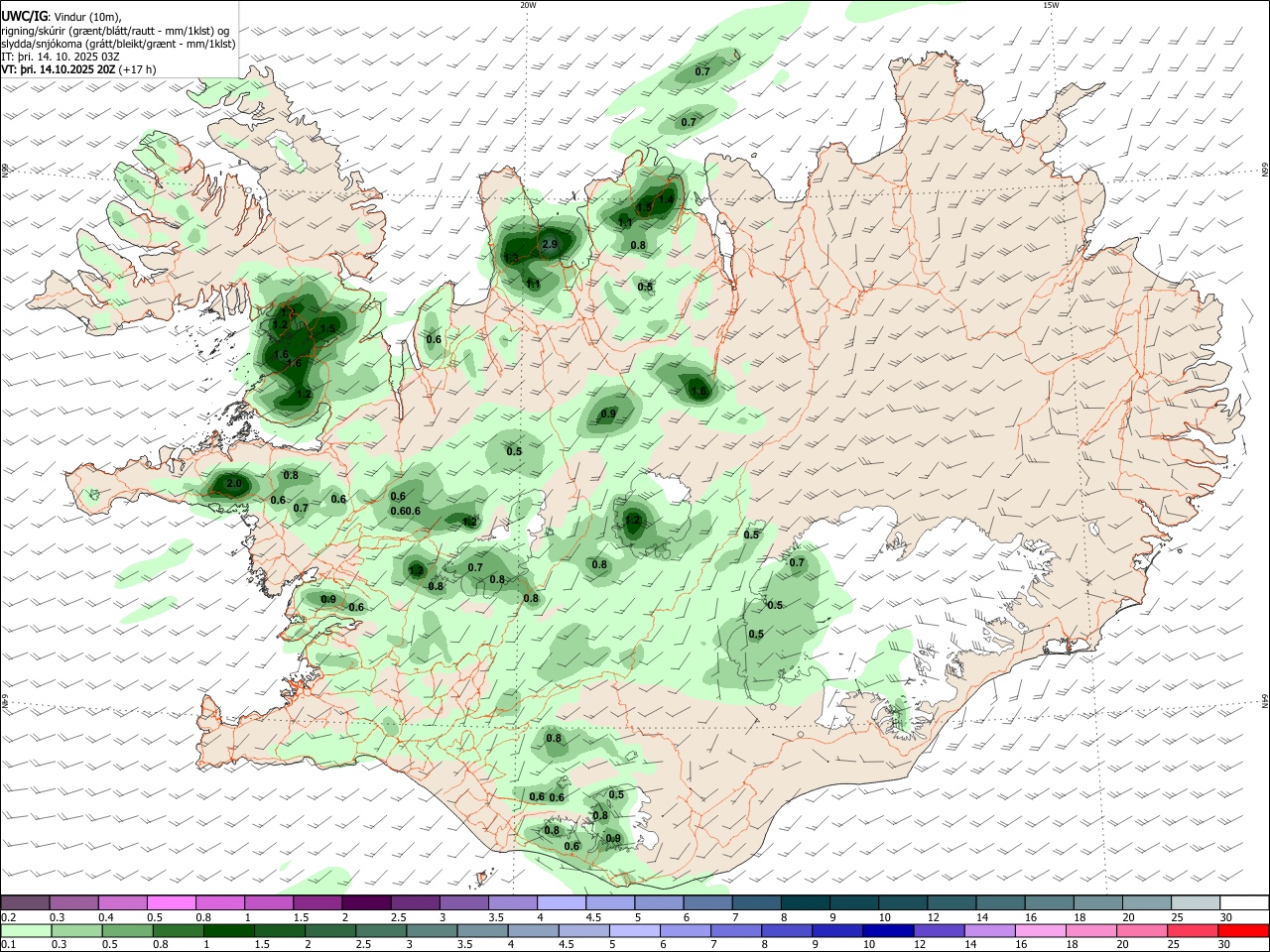
Task: Click the UWC/IG title text
Action: (24, 16)
